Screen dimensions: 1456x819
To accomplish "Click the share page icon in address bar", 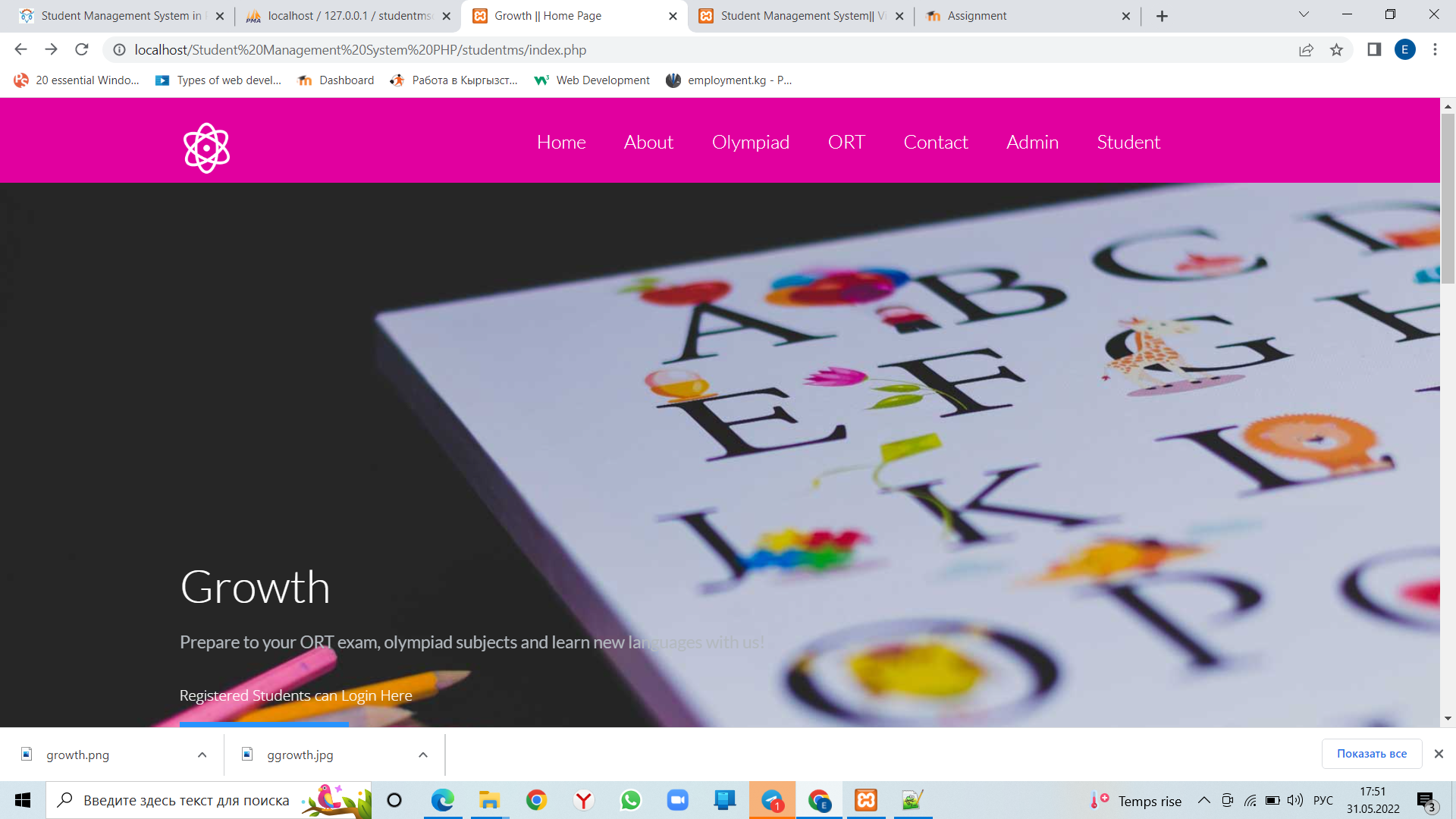I will click(1306, 50).
